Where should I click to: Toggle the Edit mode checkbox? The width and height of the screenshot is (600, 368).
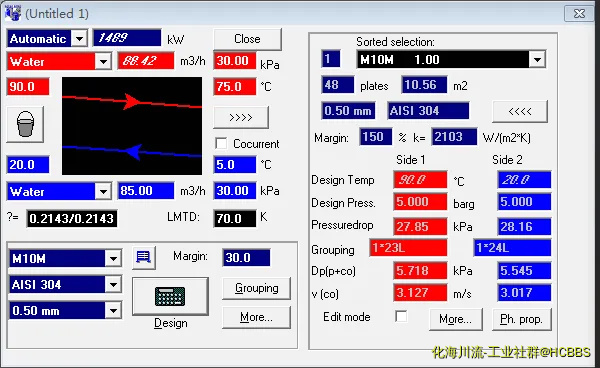pyautogui.click(x=401, y=316)
